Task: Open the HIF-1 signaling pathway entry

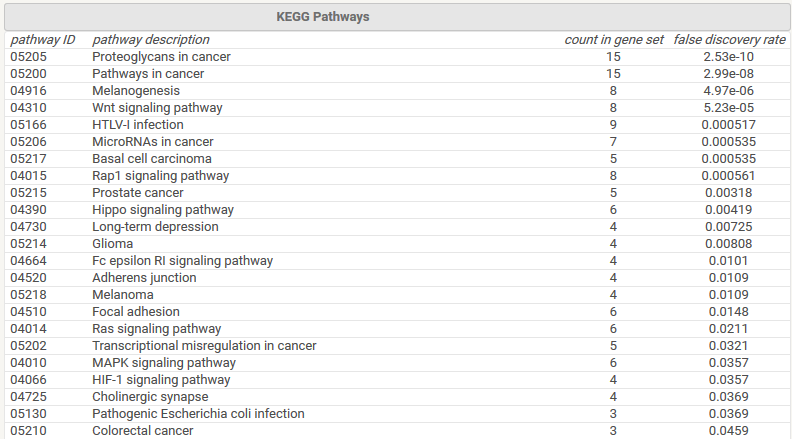Action: click(161, 380)
